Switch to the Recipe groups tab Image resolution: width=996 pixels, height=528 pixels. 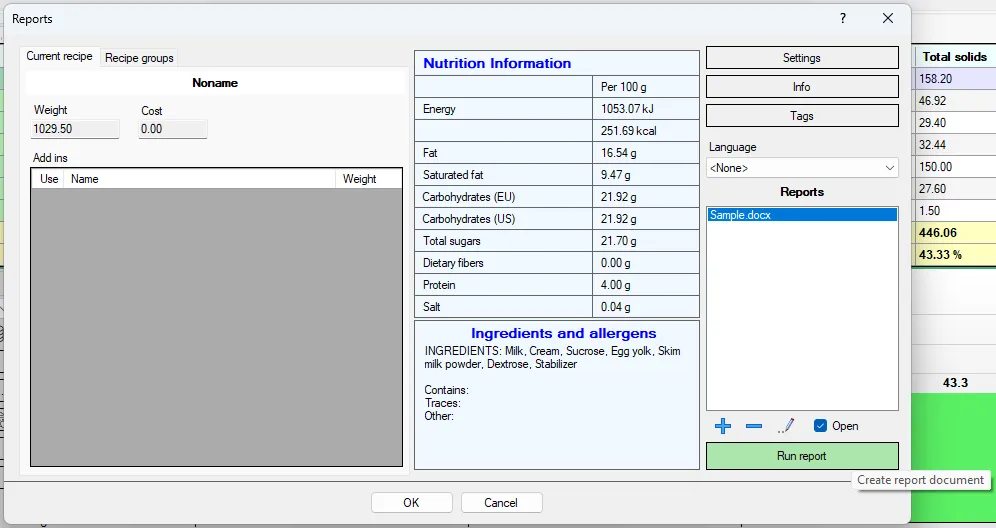(139, 58)
